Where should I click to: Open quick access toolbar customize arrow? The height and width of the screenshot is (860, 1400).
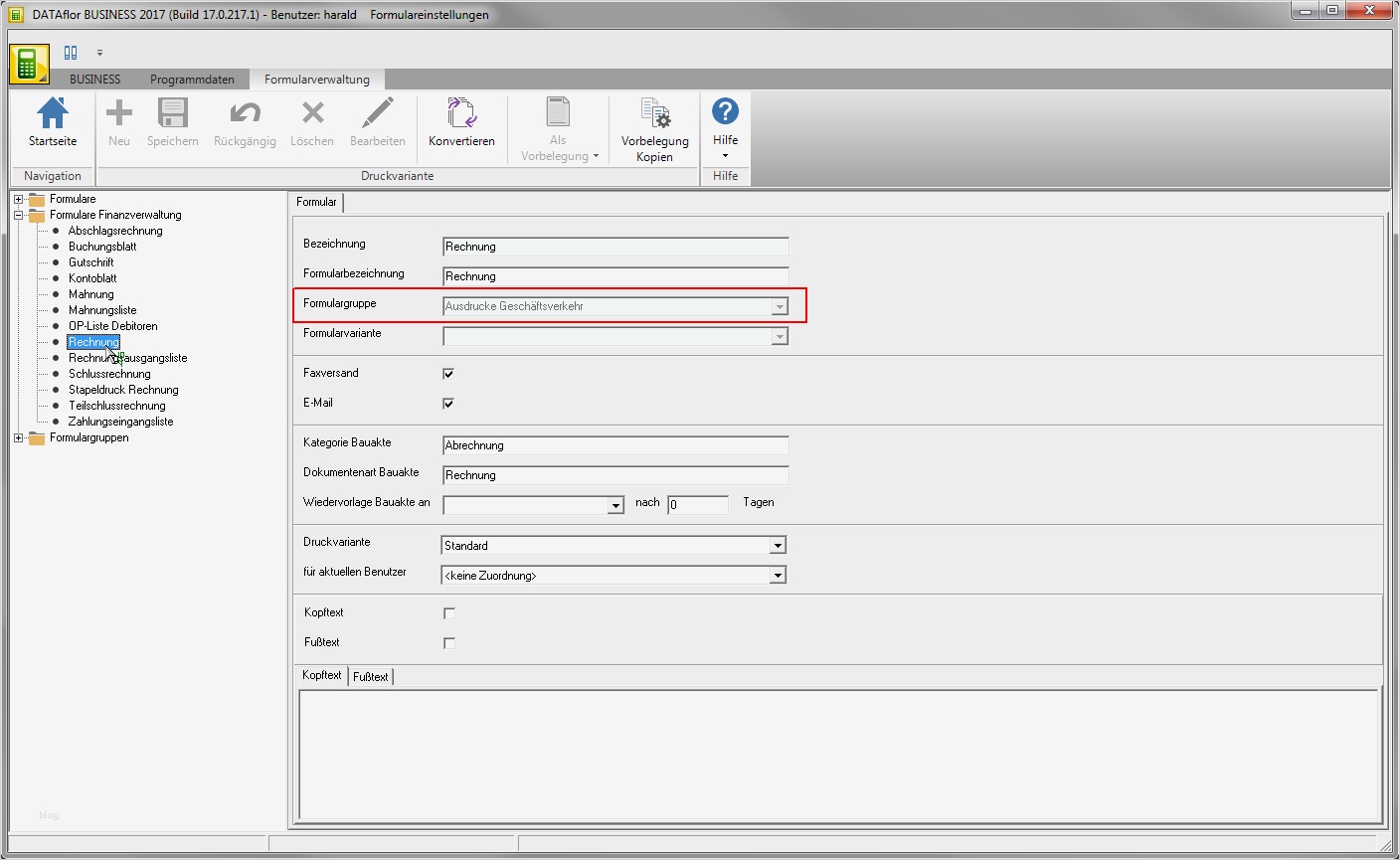click(99, 53)
